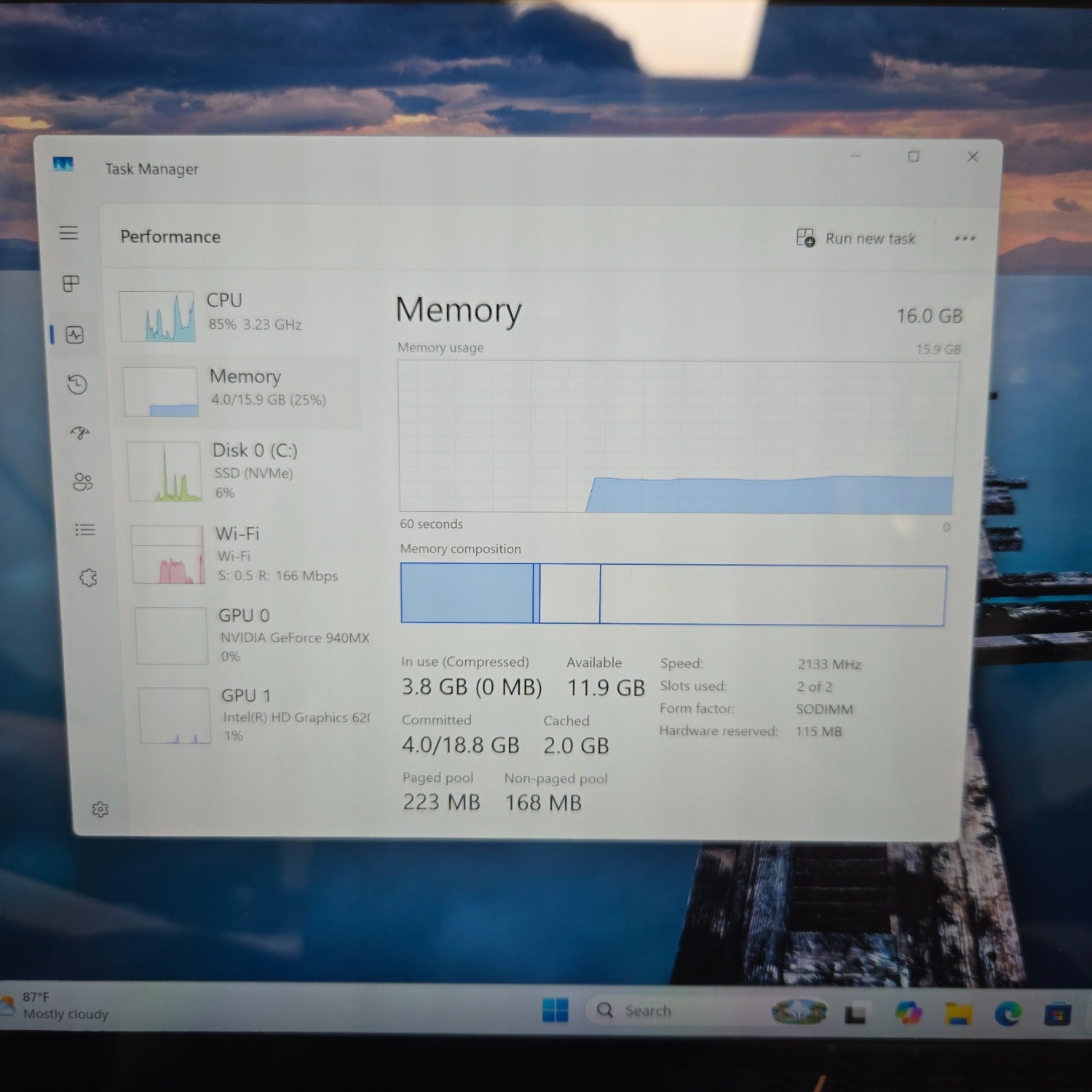Screen dimensions: 1092x1092
Task: Click the CPU usage mini graph thumbnail
Action: click(157, 317)
